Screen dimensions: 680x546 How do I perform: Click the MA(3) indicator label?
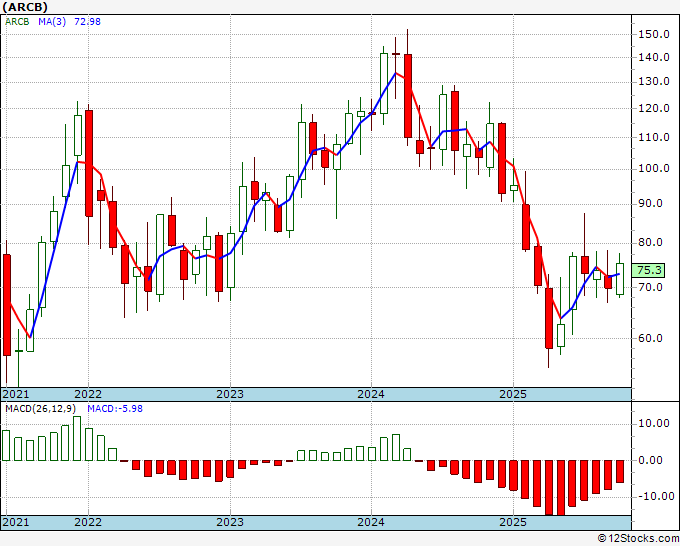[x=52, y=21]
